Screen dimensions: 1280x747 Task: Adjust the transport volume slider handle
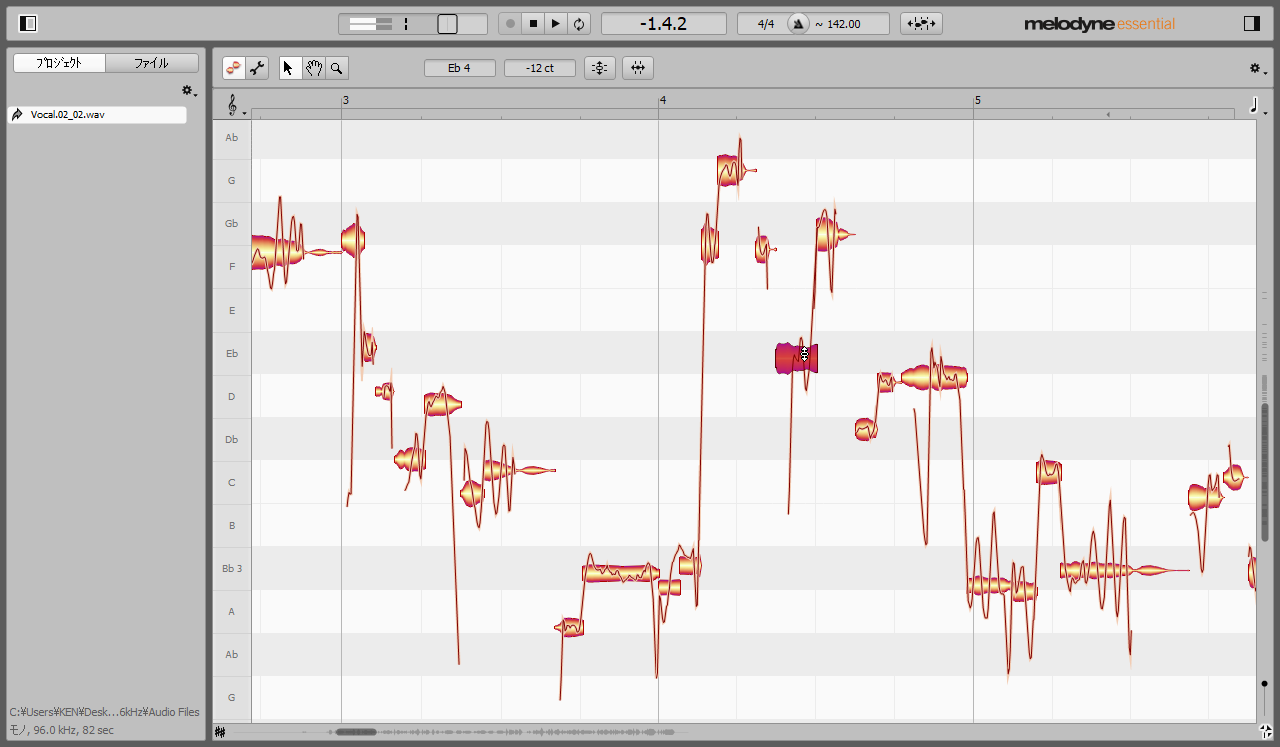(x=447, y=23)
